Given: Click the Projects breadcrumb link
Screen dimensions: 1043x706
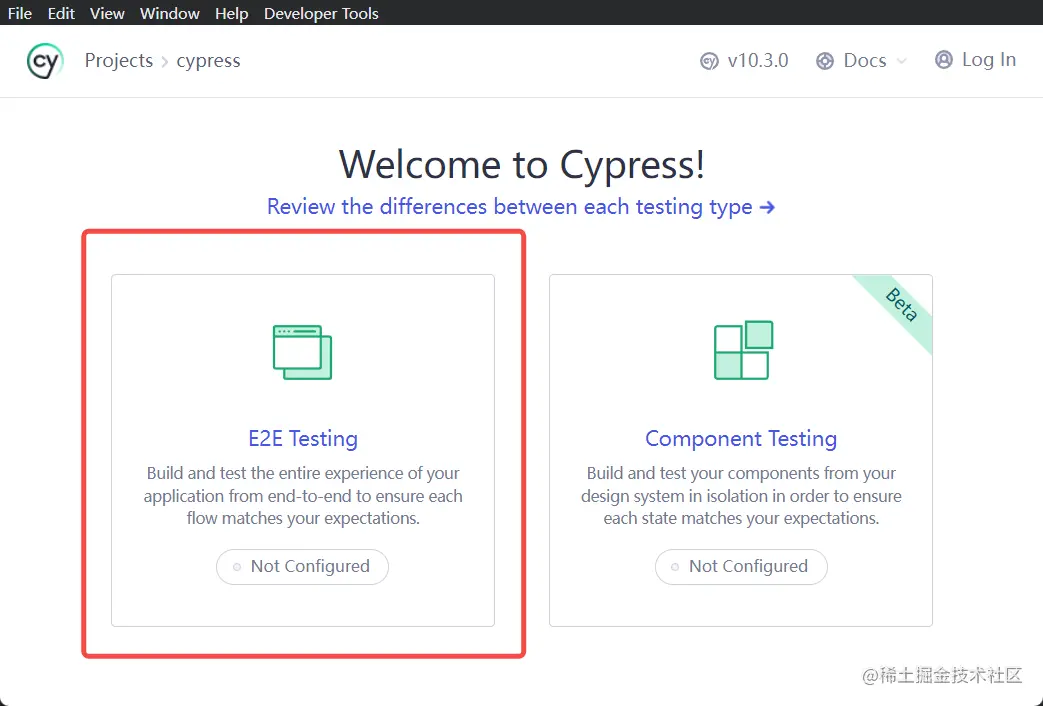Looking at the screenshot, I should (x=119, y=60).
